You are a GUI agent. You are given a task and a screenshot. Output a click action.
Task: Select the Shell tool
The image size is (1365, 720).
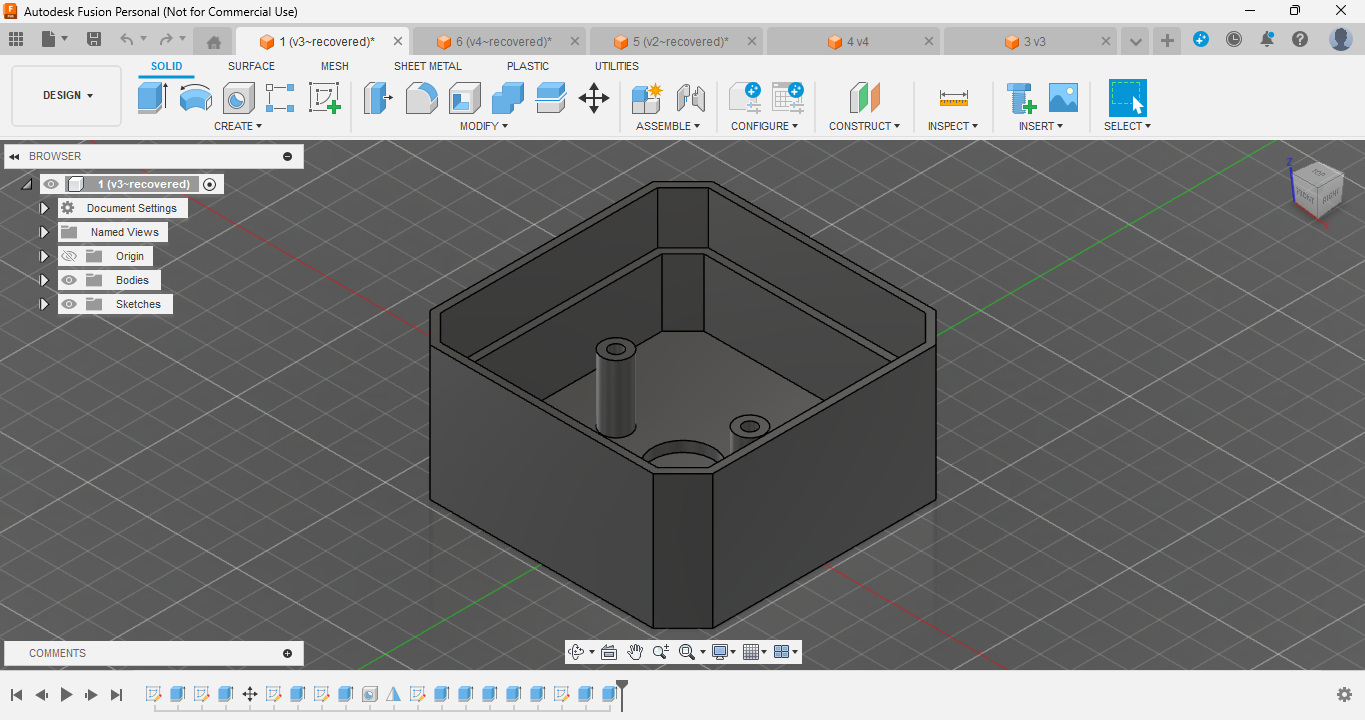click(464, 98)
